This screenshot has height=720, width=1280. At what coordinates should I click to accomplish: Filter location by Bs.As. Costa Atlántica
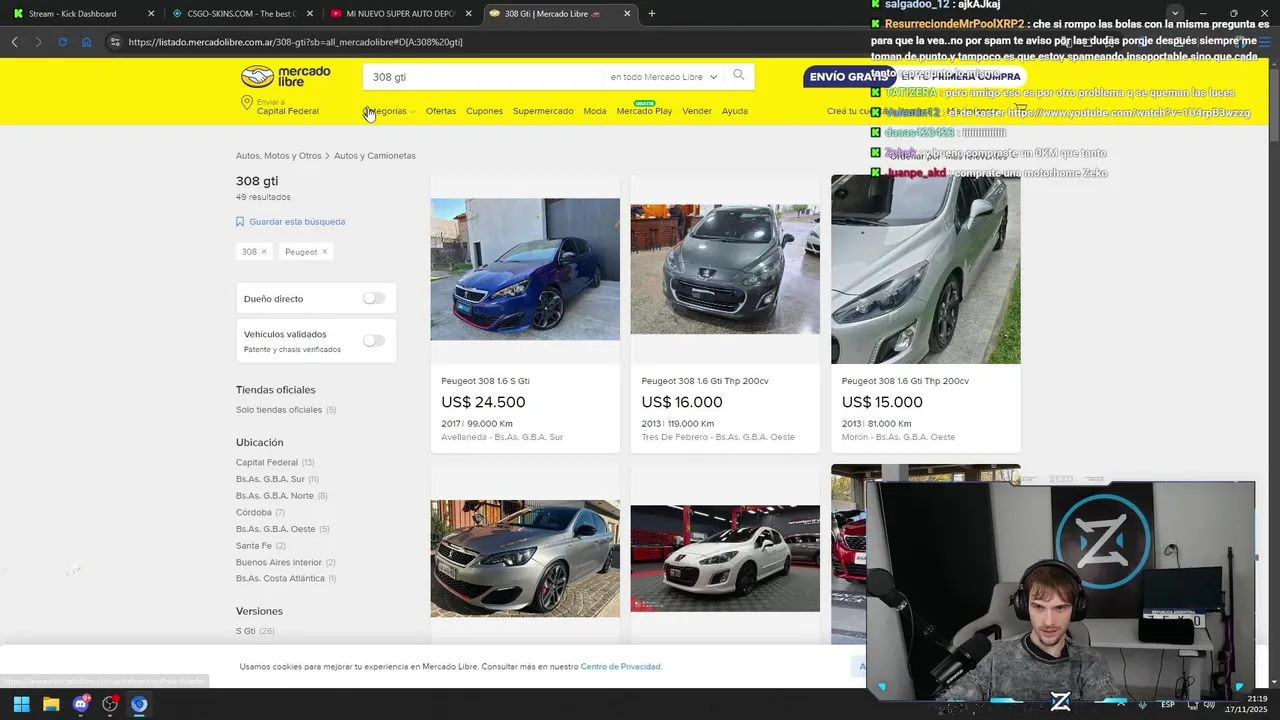280,578
